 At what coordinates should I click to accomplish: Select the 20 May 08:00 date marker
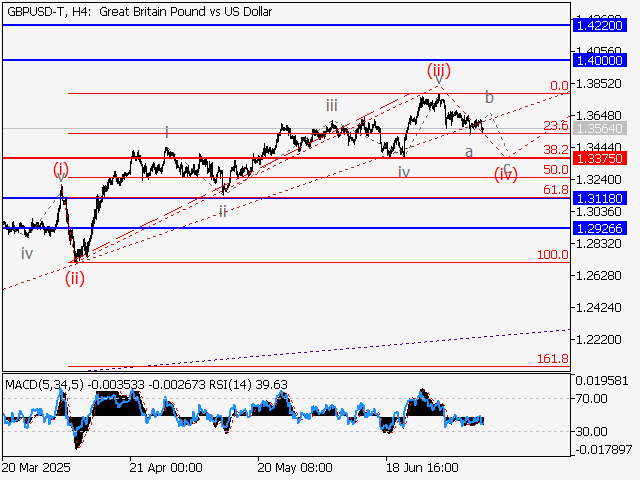point(294,467)
